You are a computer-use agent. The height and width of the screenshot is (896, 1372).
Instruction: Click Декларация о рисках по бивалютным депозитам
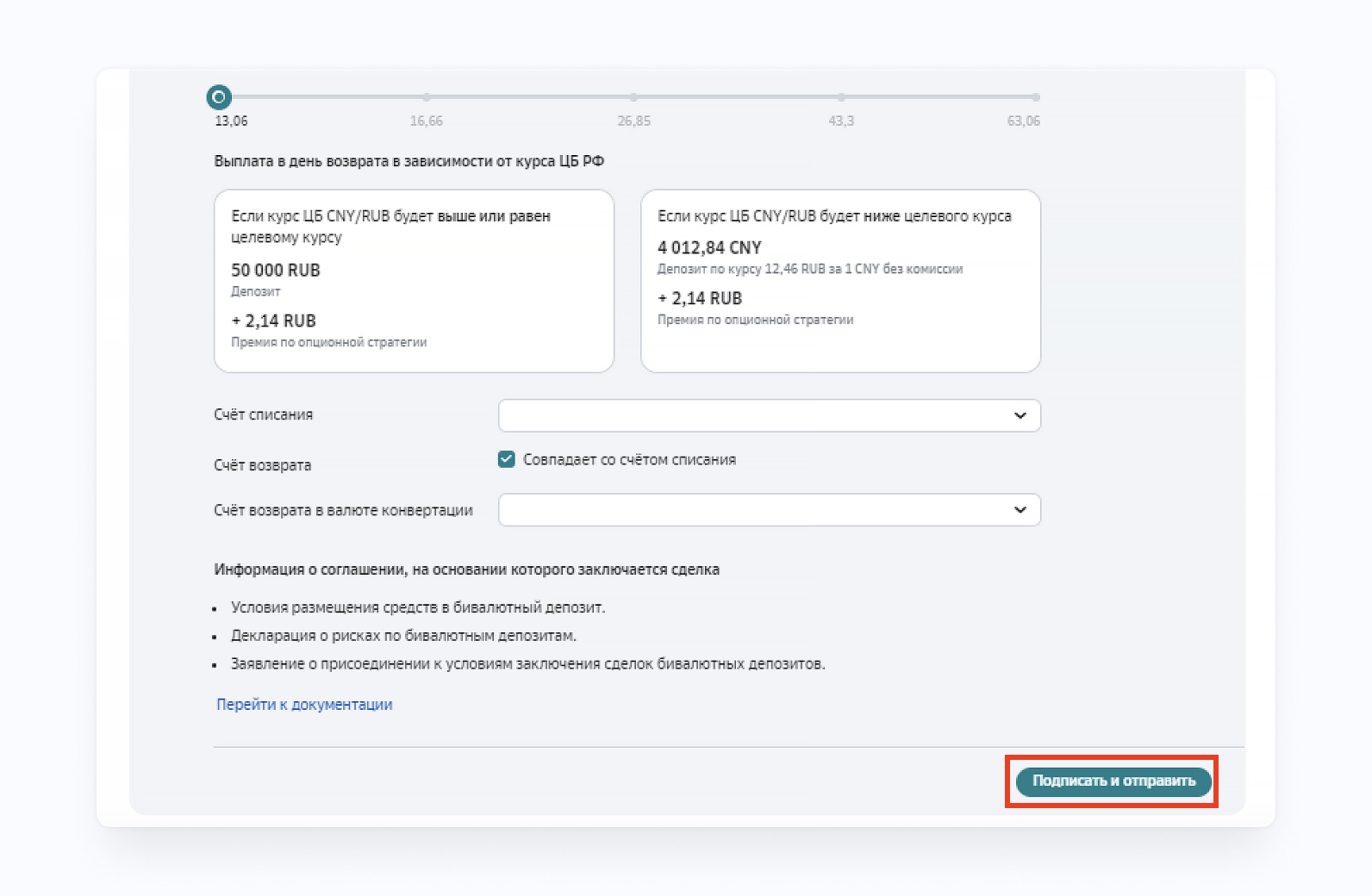[x=403, y=636]
